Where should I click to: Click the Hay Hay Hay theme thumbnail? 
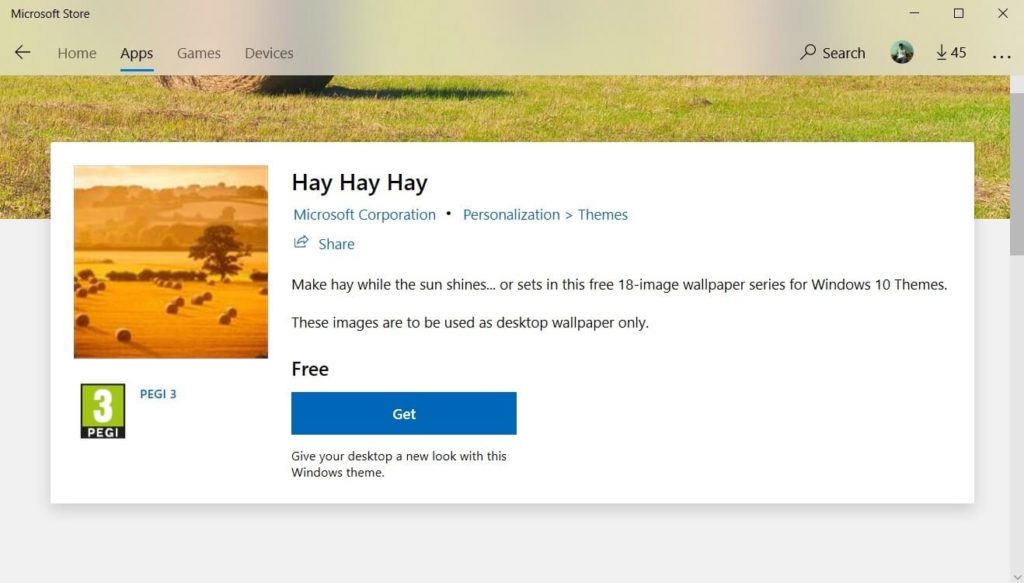tap(170, 261)
